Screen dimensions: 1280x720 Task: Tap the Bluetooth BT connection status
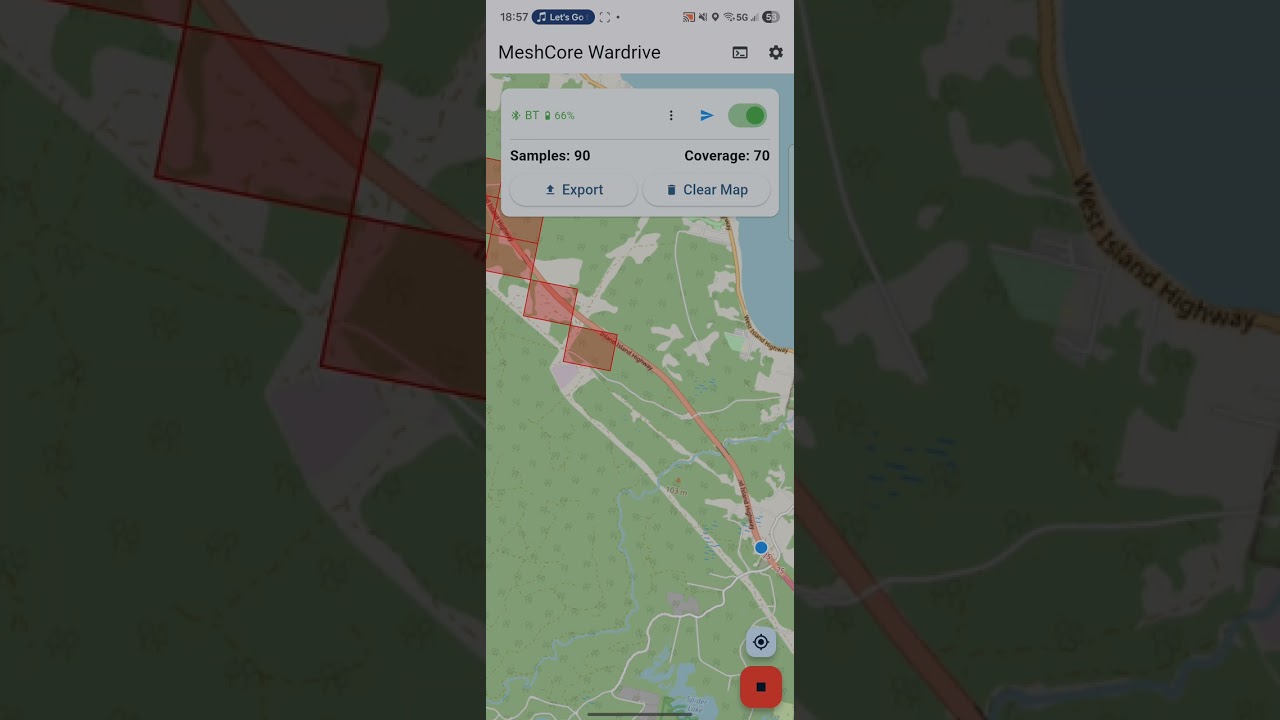coord(525,116)
